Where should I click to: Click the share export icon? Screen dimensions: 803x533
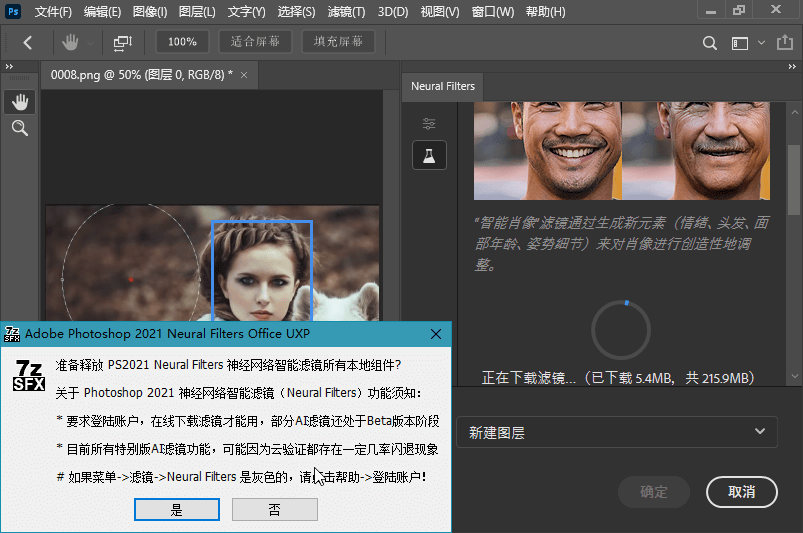pos(785,42)
